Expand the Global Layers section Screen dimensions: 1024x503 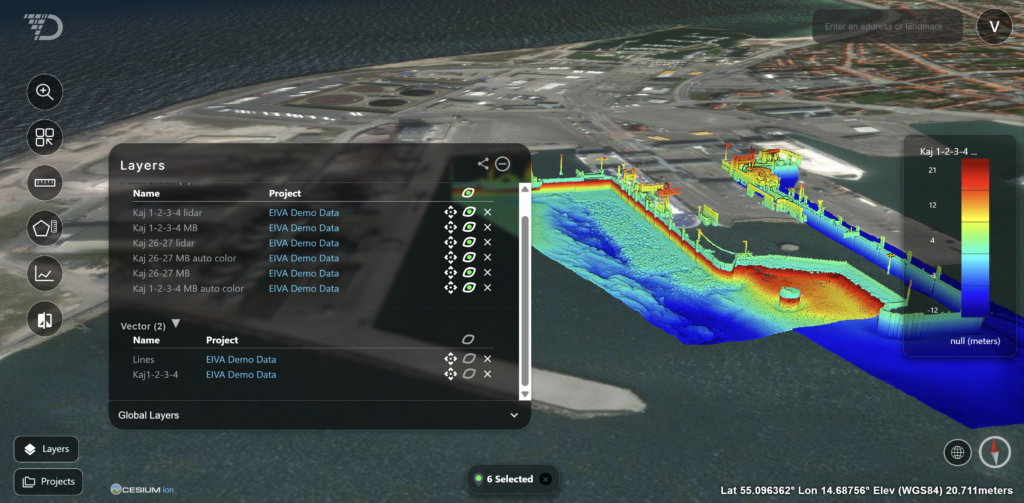click(x=514, y=415)
